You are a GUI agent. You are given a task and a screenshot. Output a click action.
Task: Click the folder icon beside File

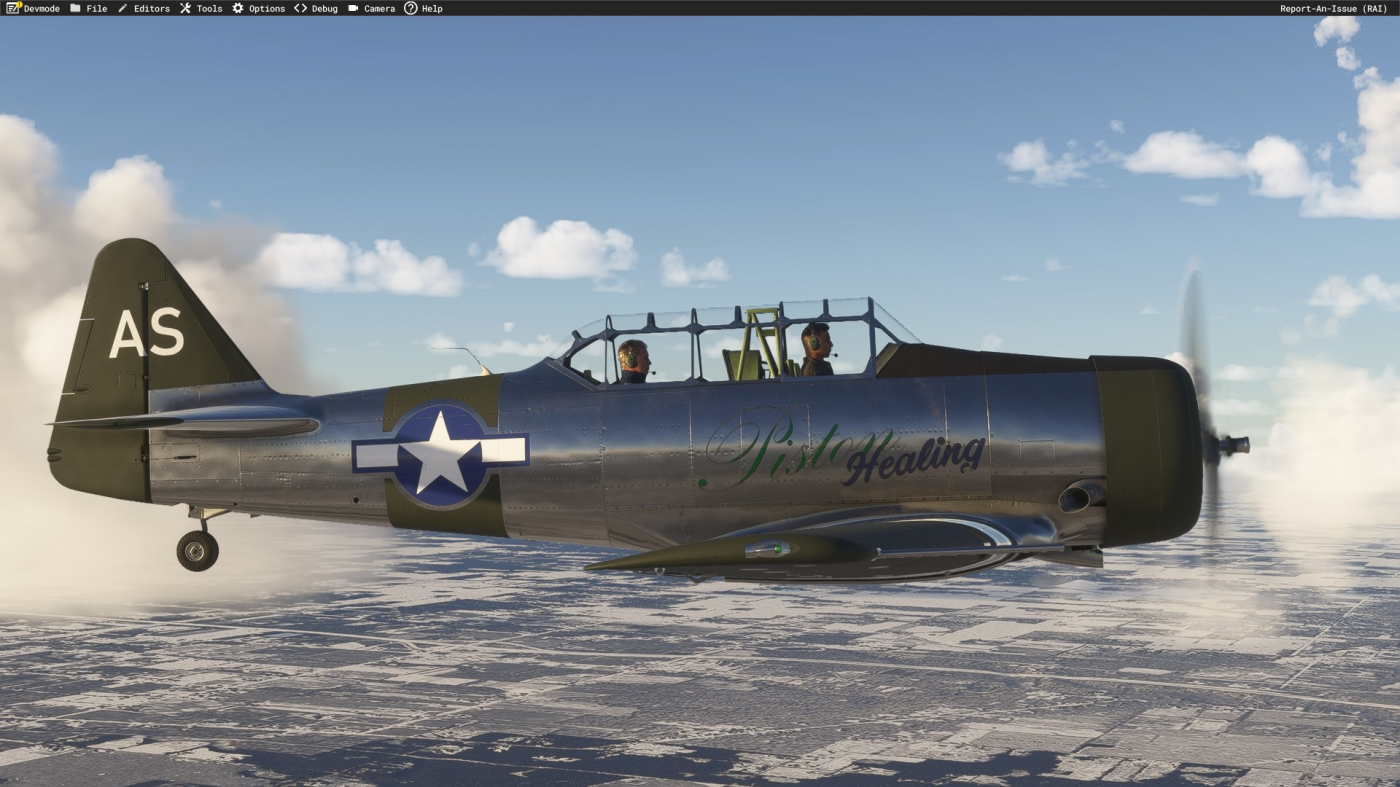(75, 8)
